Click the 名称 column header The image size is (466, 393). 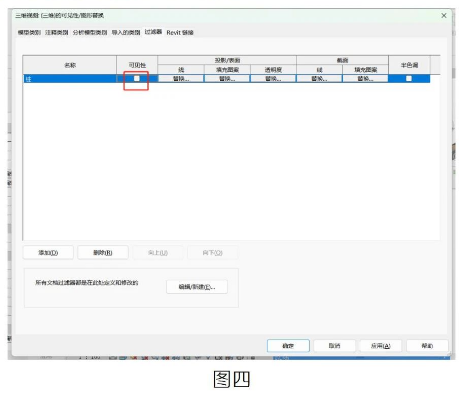[70, 65]
